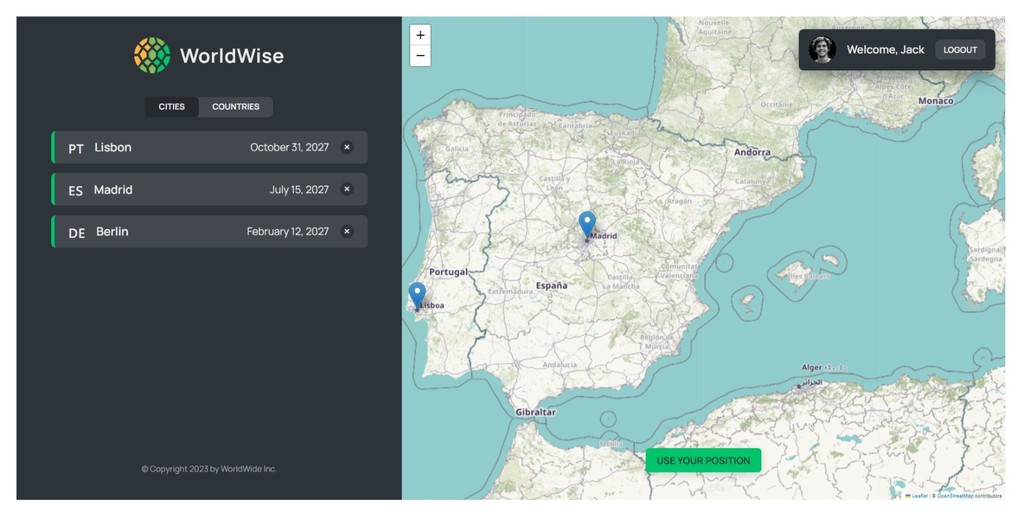Zoom out the map with minus
Image resolution: width=1024 pixels, height=516 pixels.
tap(420, 56)
